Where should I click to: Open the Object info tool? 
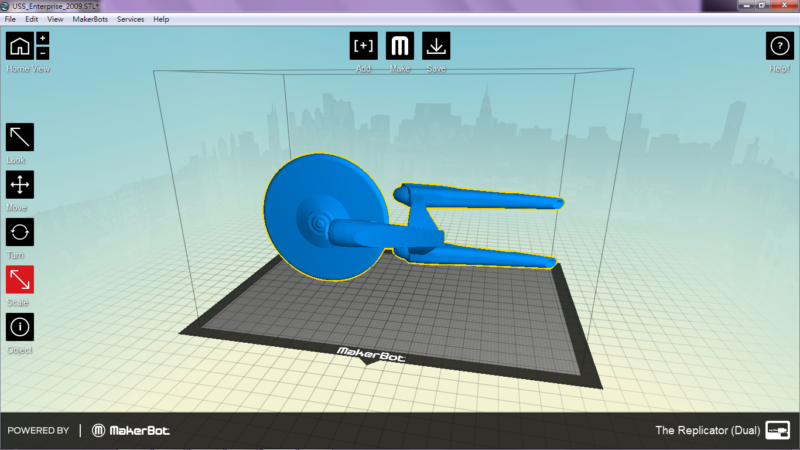20,327
